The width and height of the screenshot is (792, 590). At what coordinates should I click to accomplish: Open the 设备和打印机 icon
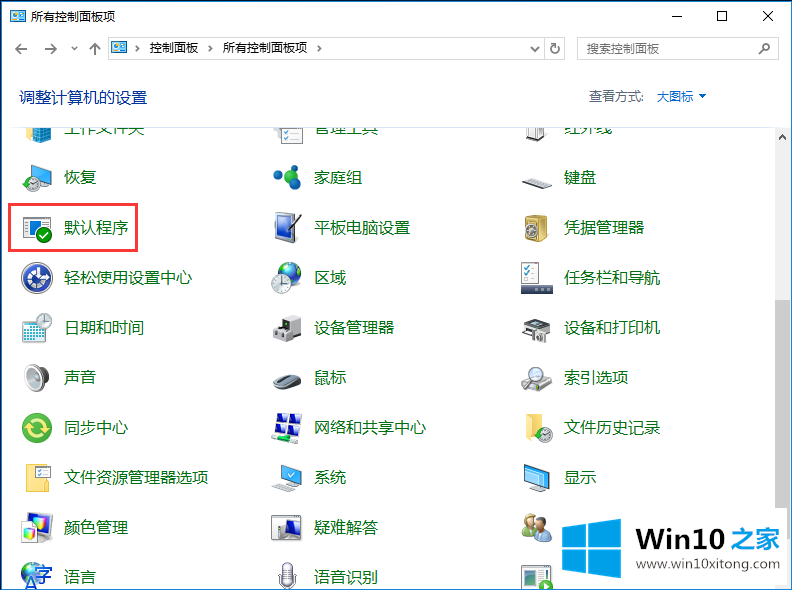pyautogui.click(x=536, y=330)
